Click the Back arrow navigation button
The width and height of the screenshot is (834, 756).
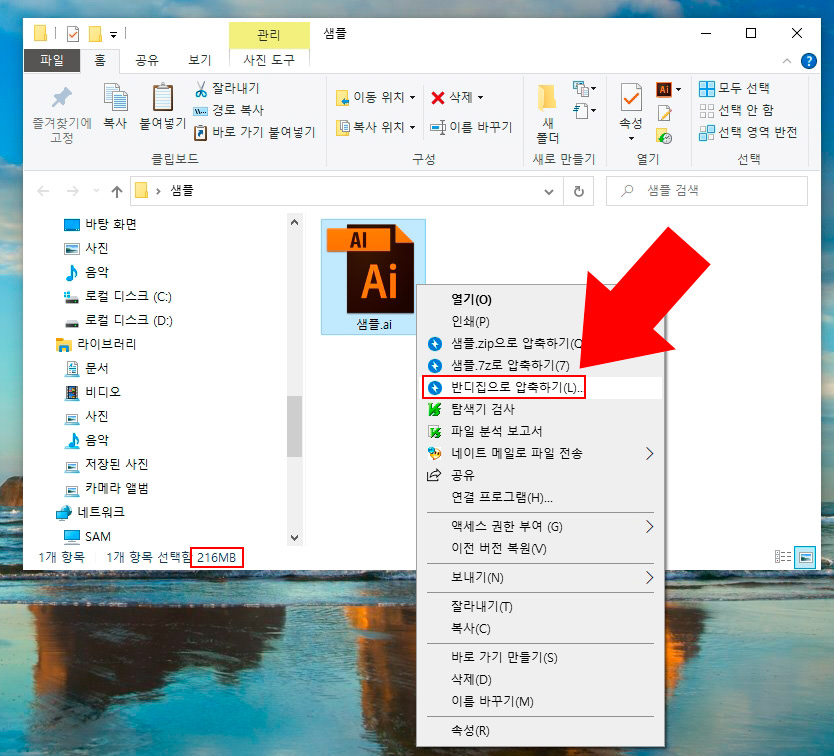[43, 191]
